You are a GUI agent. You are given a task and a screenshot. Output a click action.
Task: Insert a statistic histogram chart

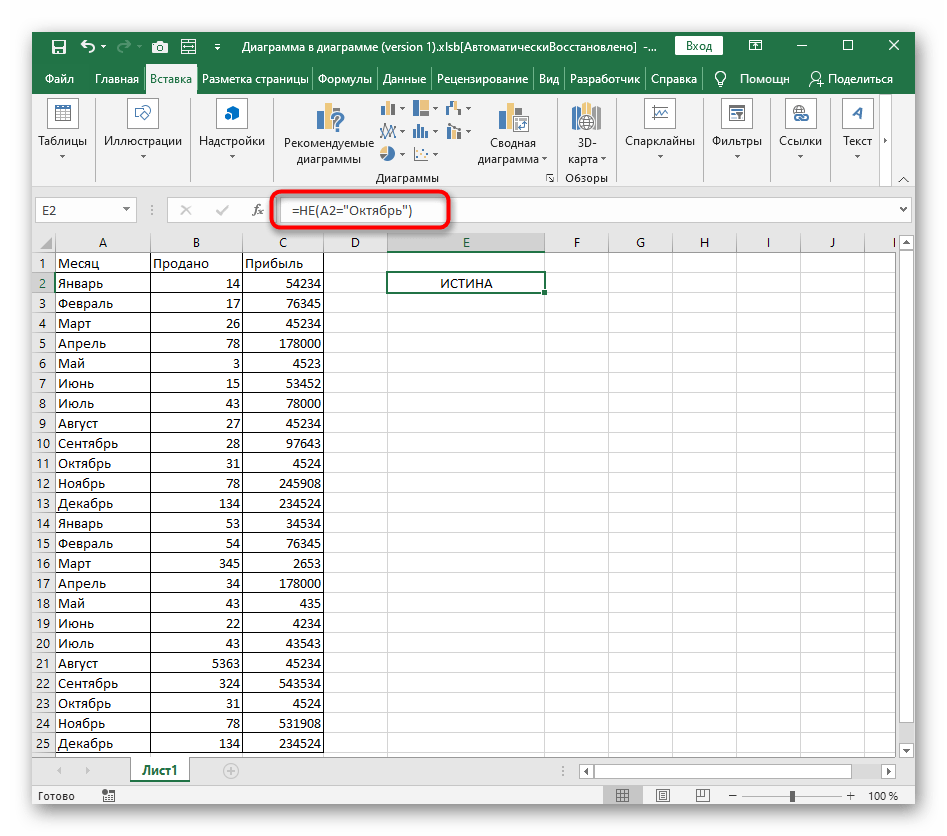pyautogui.click(x=425, y=131)
